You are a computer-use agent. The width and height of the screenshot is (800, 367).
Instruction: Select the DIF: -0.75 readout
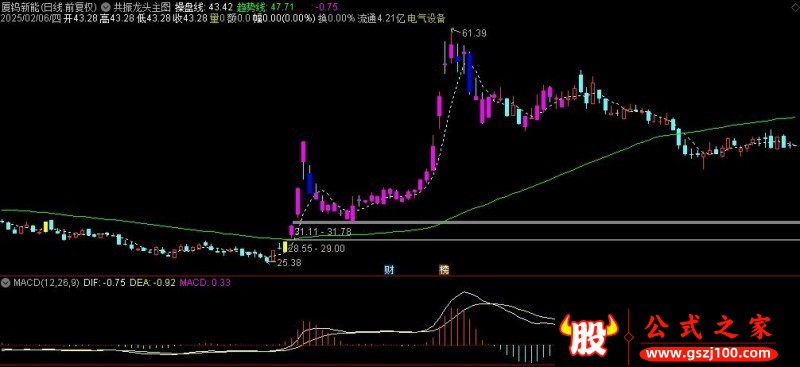104,282
